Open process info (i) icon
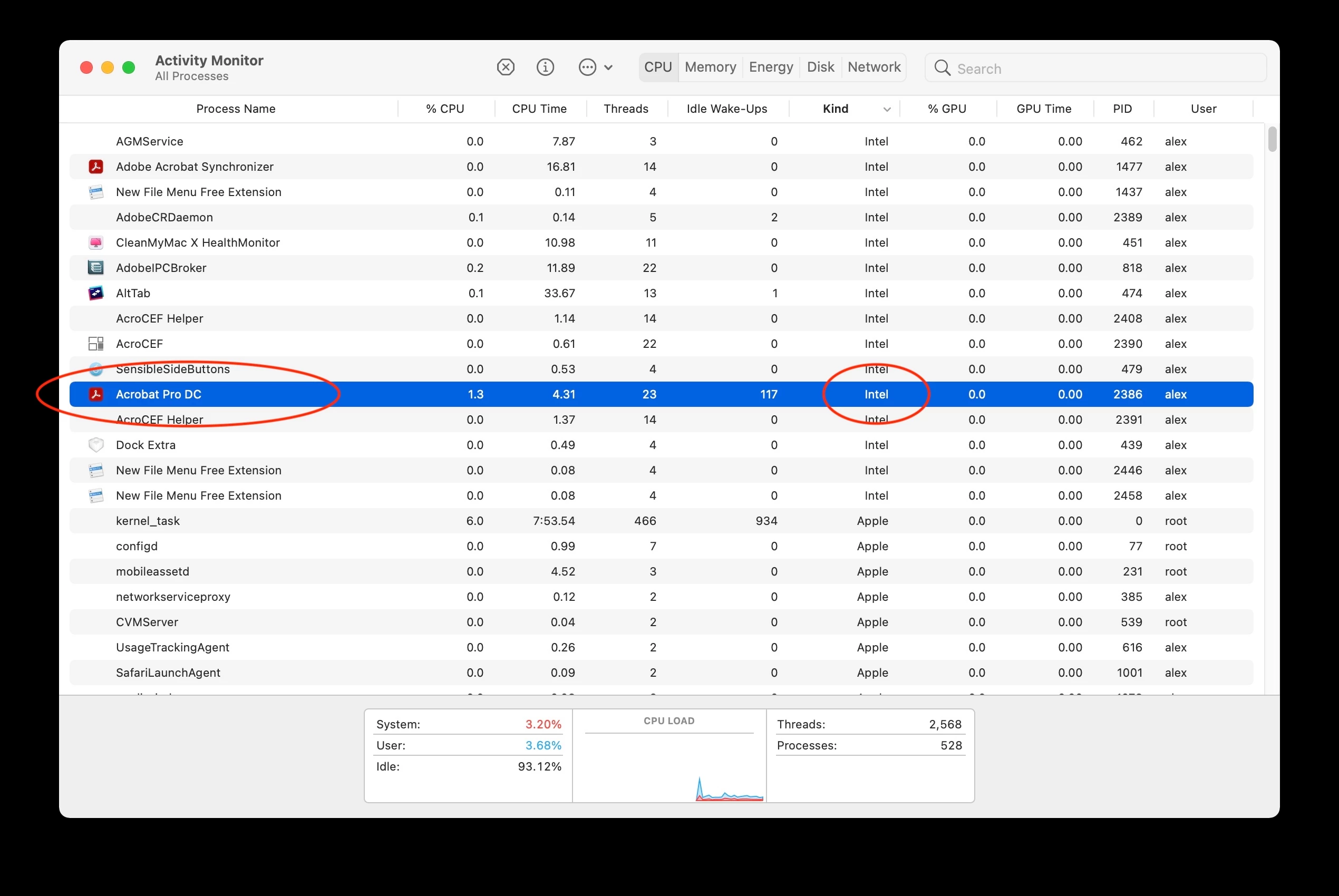Screen dimensions: 1339x896 tap(545, 67)
